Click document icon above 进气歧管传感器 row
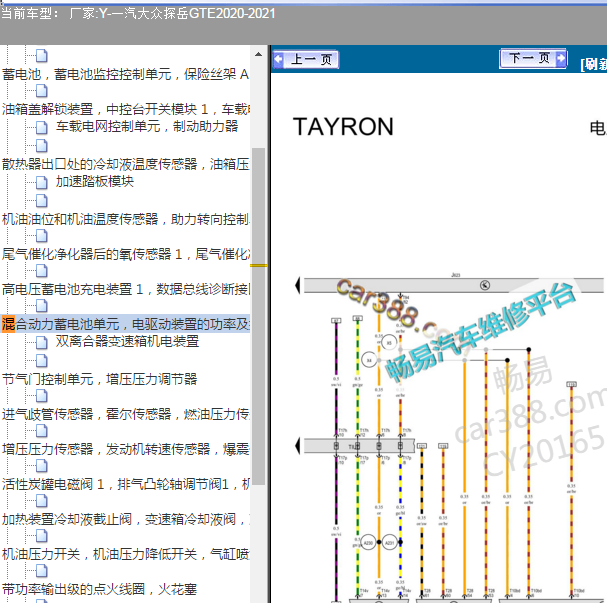The image size is (607, 603). pyautogui.click(x=42, y=396)
